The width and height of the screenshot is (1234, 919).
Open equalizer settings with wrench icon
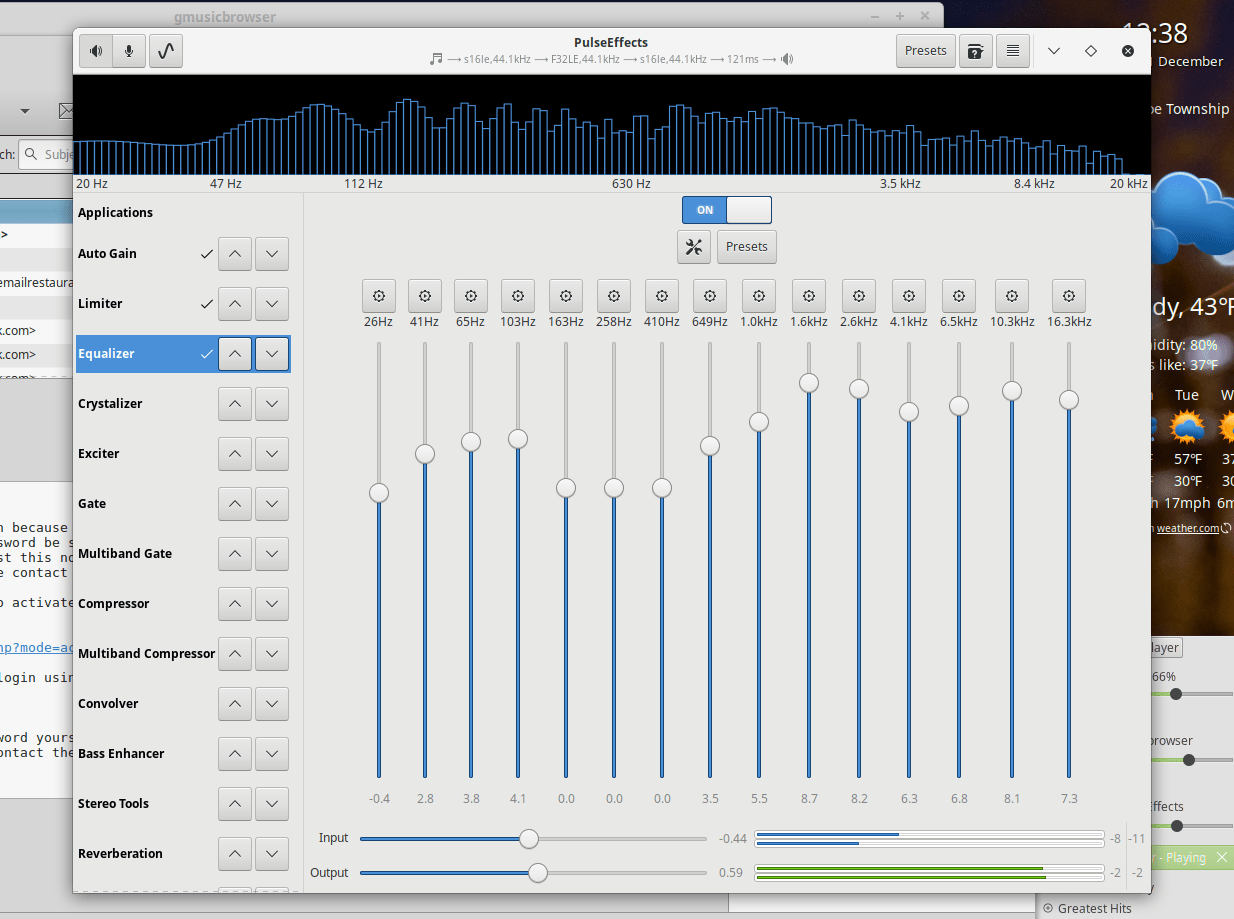694,247
